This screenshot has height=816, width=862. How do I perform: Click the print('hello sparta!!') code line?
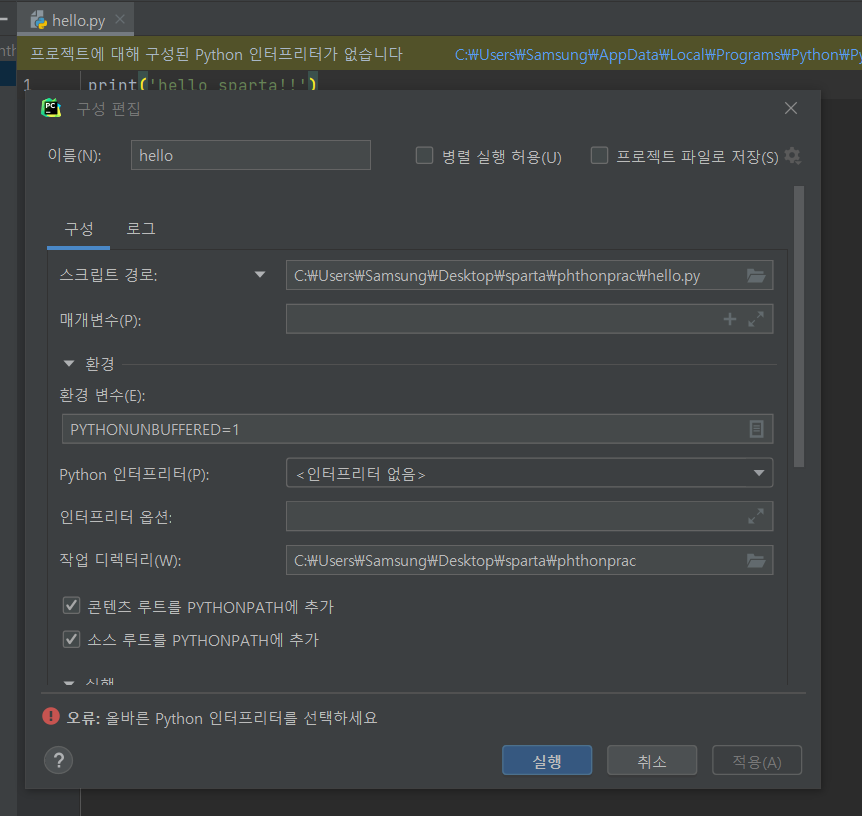[x=202, y=84]
